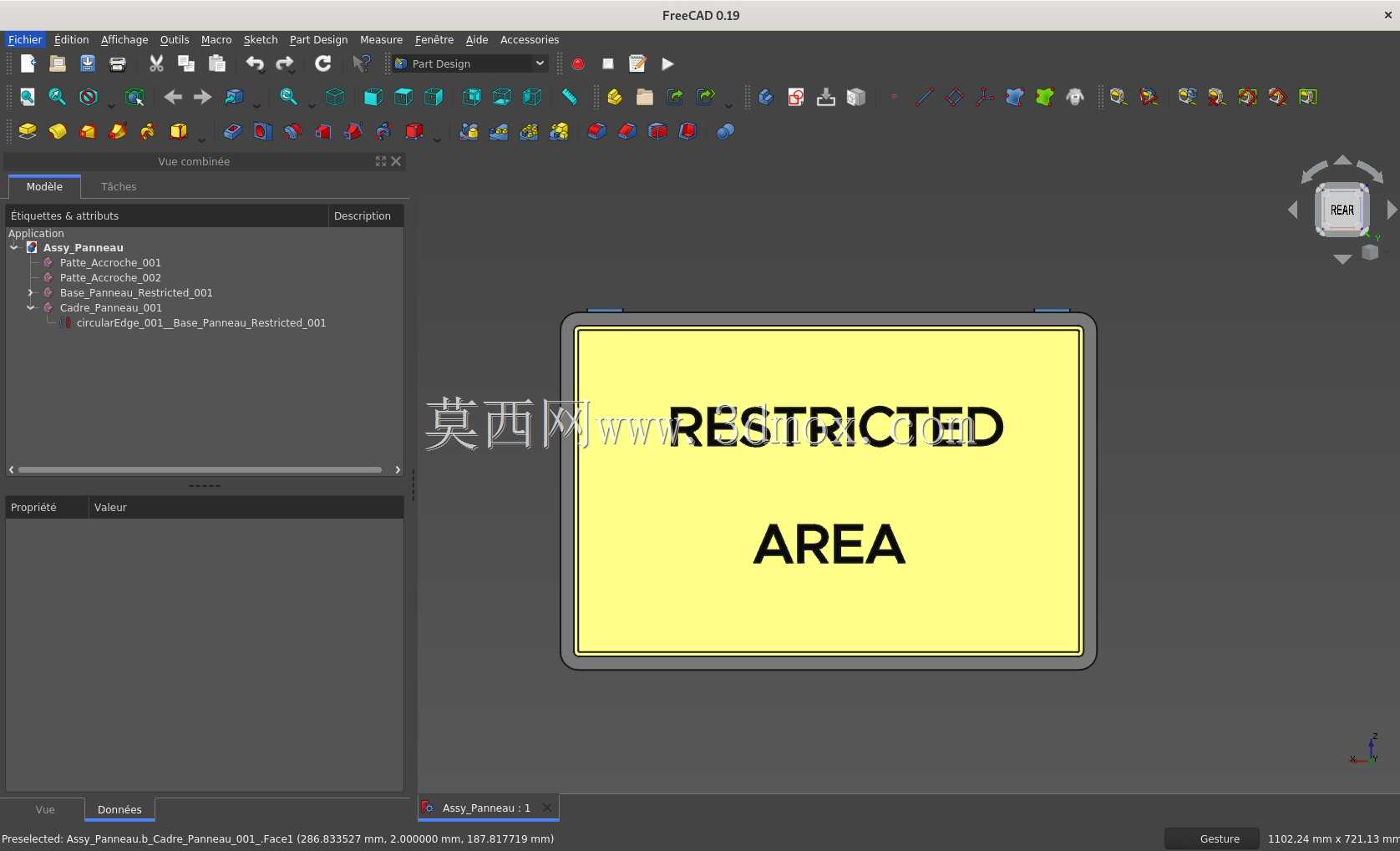
Task: Click the Pad feature yellow icon
Action: 28,131
